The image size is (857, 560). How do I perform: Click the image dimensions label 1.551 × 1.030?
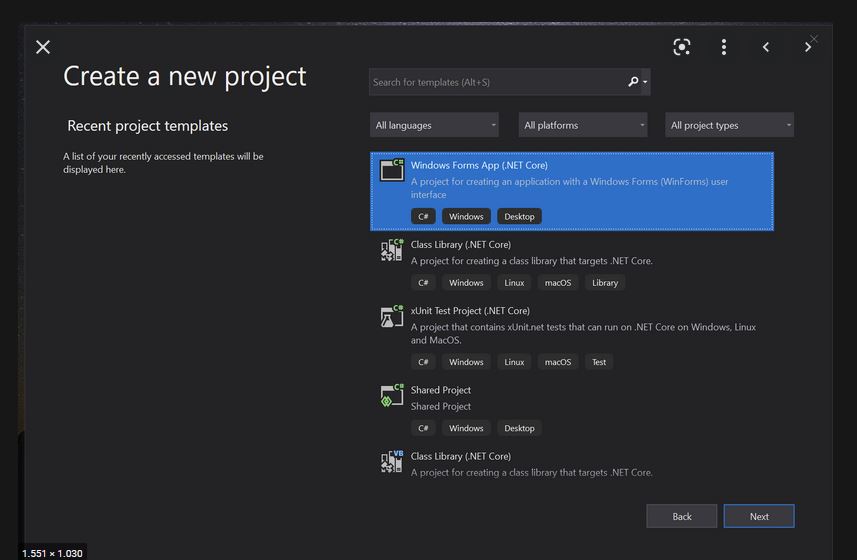pyautogui.click(x=52, y=553)
